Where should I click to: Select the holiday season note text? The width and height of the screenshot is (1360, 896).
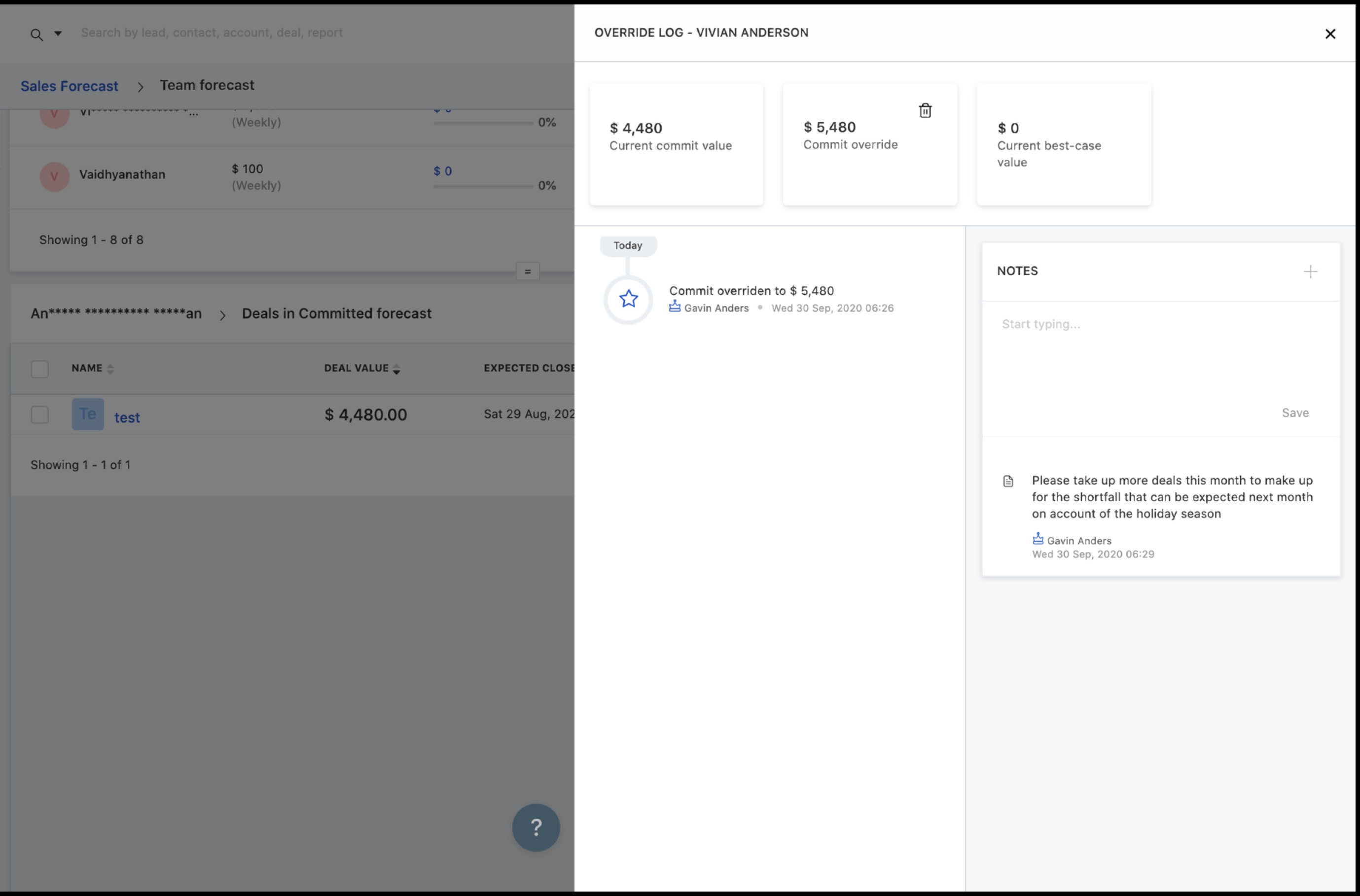pyautogui.click(x=1172, y=497)
